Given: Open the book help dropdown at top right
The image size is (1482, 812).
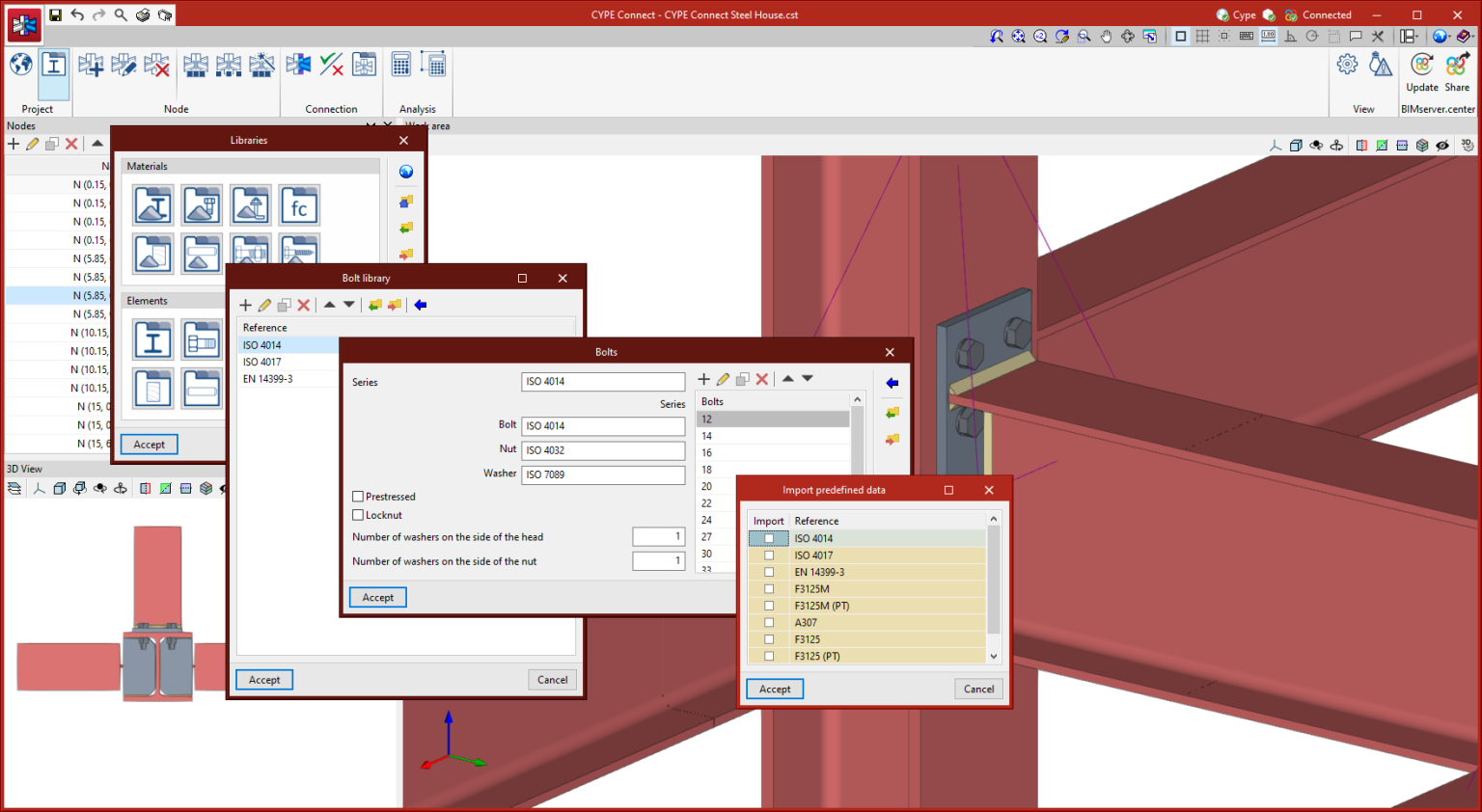Looking at the screenshot, I should pos(1465,37).
